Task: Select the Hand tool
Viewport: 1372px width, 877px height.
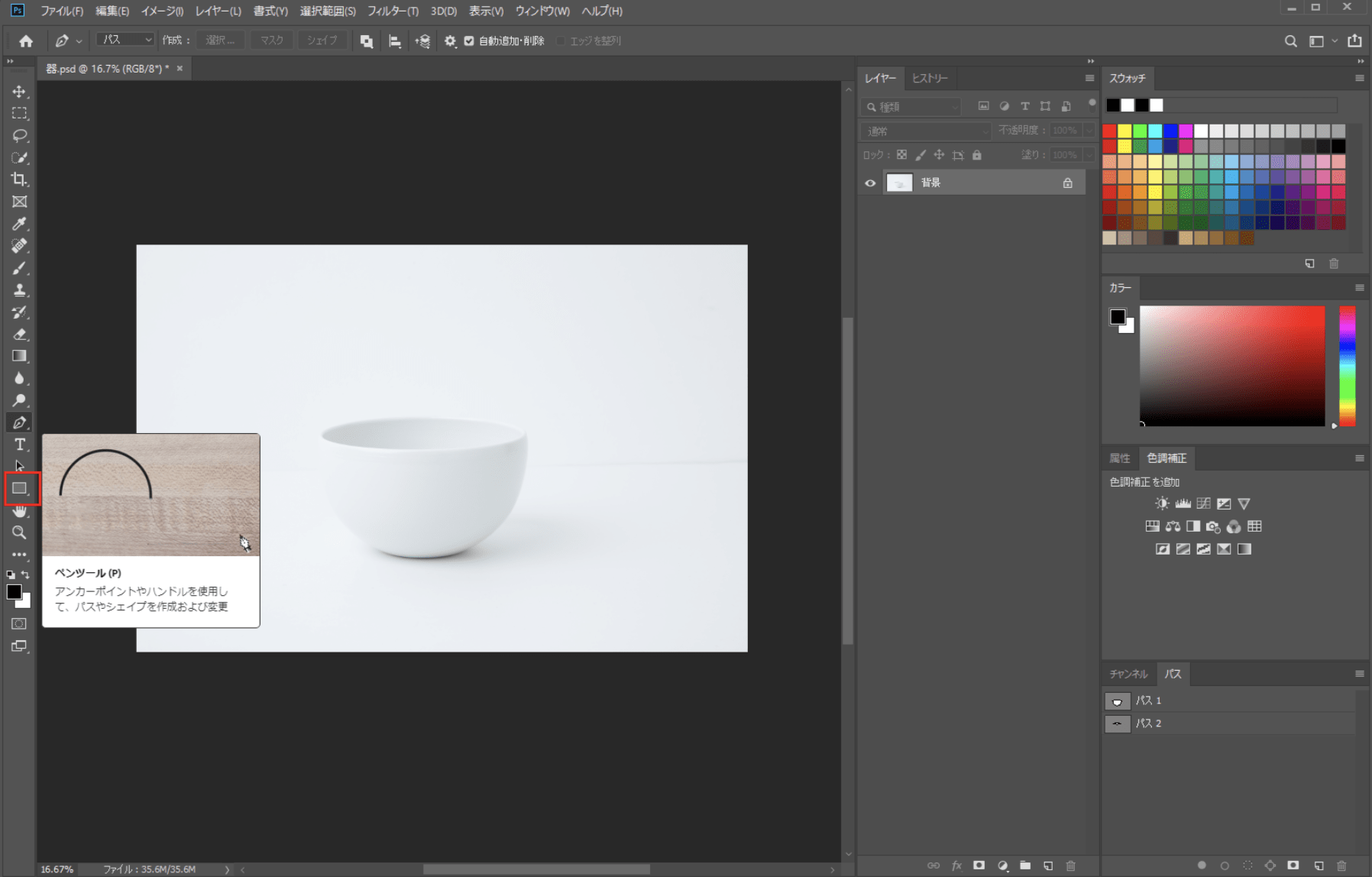Action: coord(19,510)
